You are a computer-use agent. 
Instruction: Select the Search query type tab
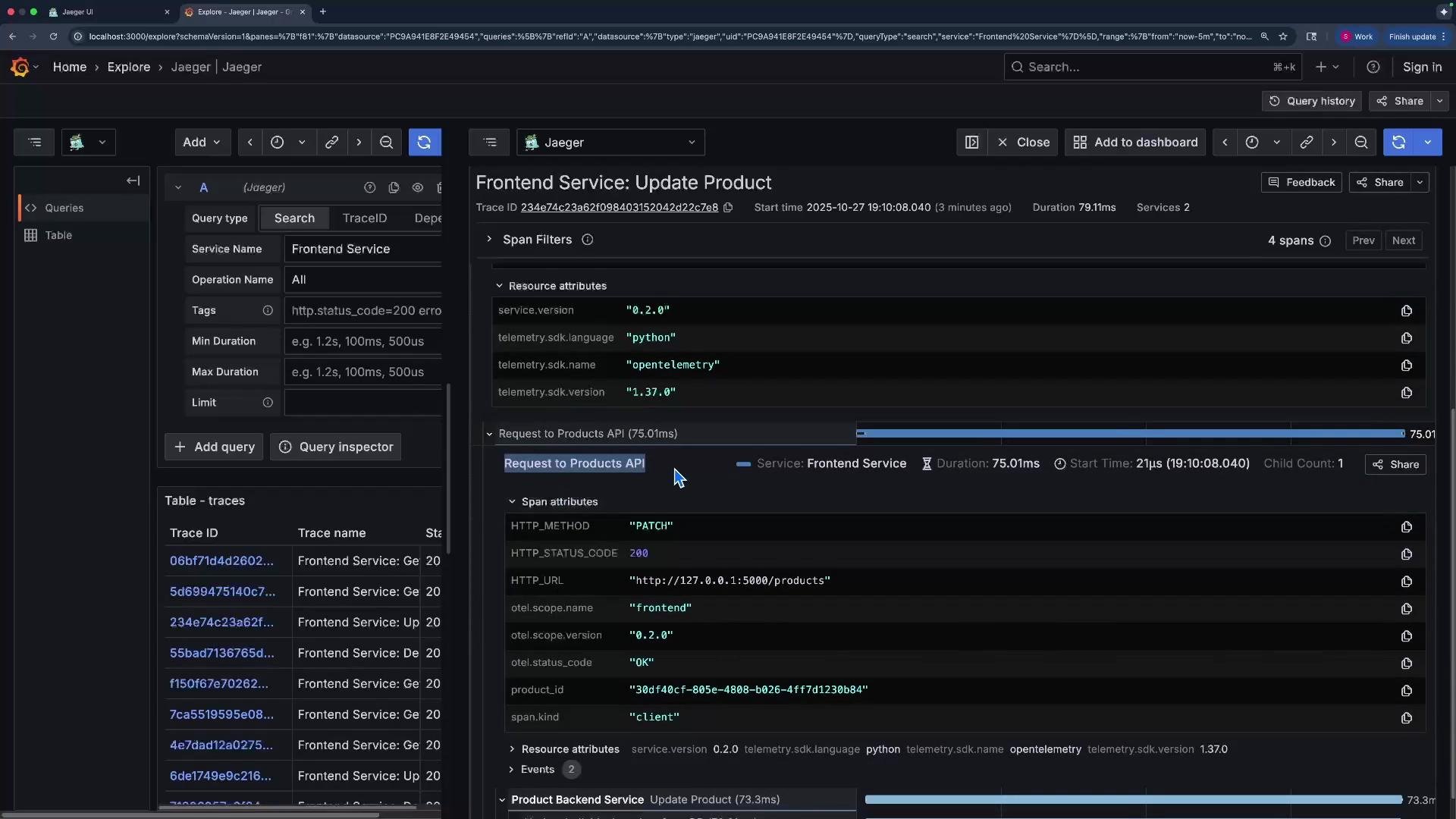coord(294,218)
